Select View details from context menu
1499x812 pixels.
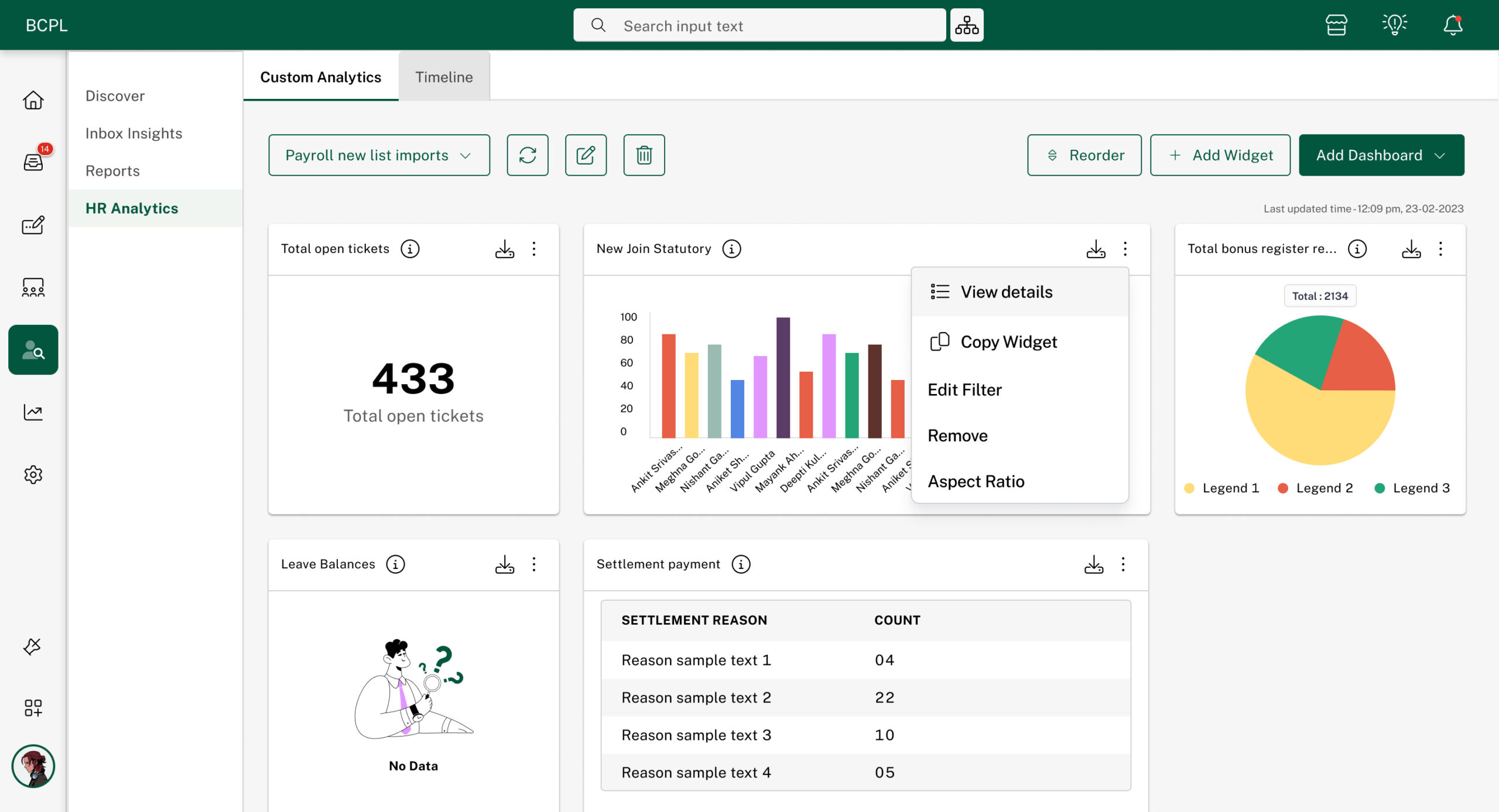coord(1006,291)
